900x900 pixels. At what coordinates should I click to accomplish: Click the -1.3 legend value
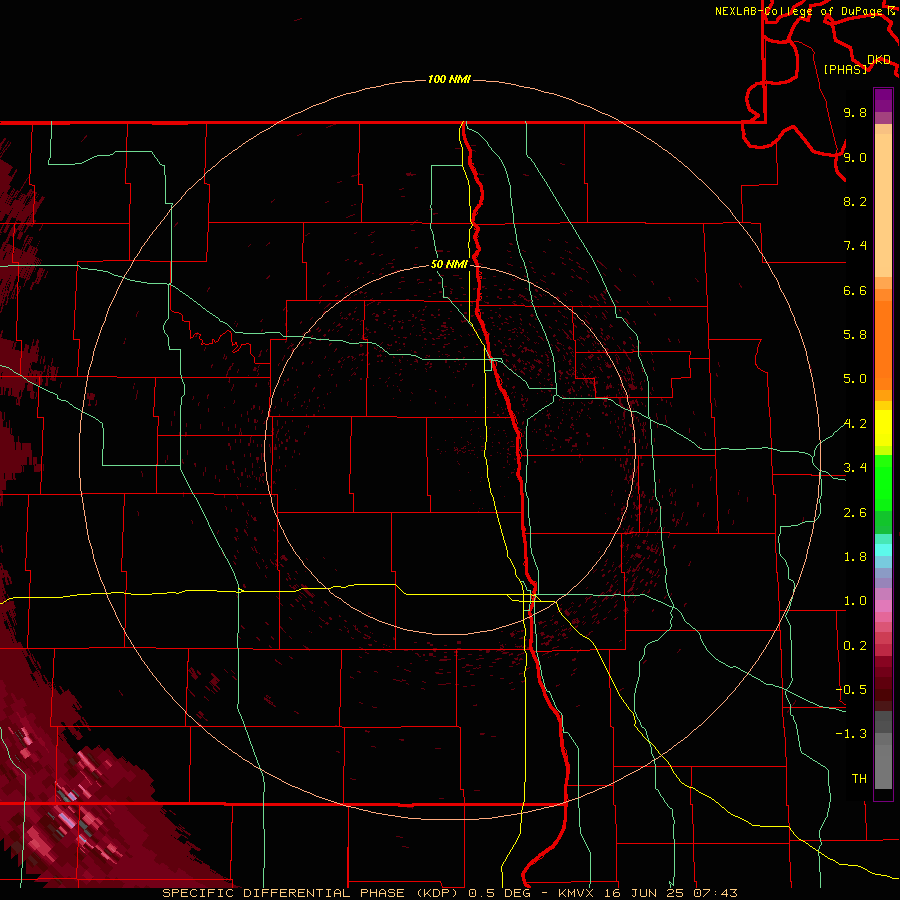(x=851, y=734)
